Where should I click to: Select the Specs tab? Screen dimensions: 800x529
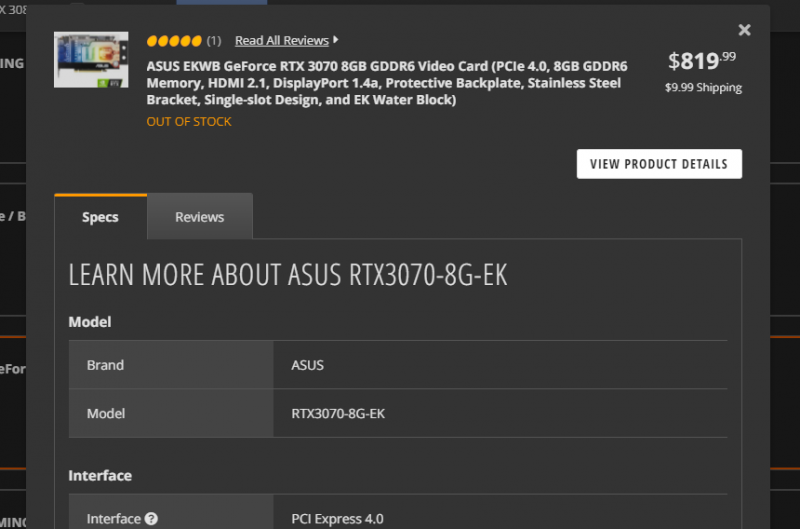[100, 217]
